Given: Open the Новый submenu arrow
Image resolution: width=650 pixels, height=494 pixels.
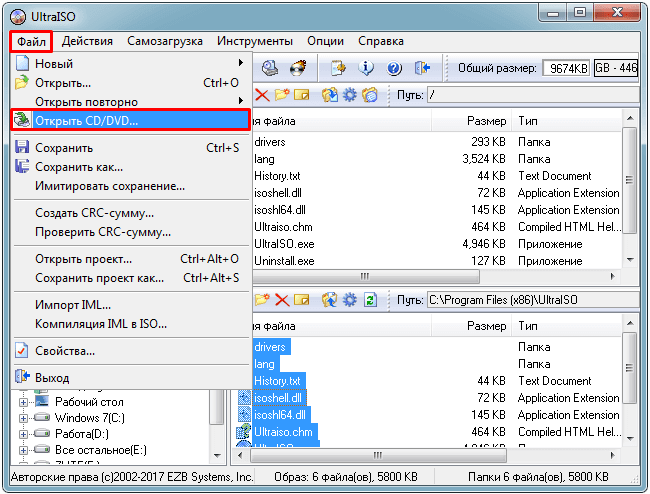Looking at the screenshot, I should 241,63.
